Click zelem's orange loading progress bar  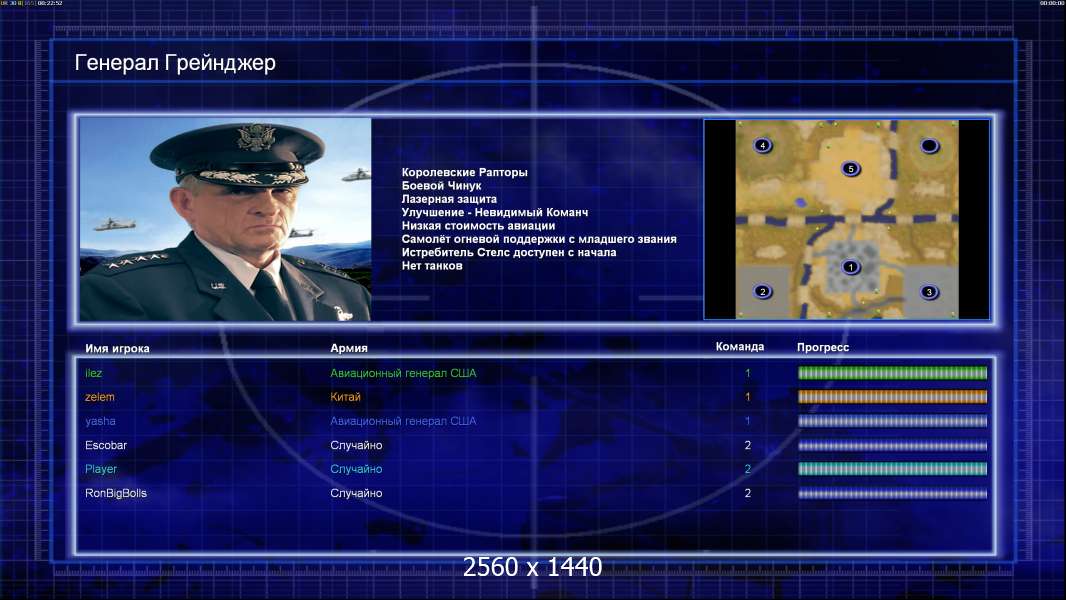pyautogui.click(x=892, y=397)
